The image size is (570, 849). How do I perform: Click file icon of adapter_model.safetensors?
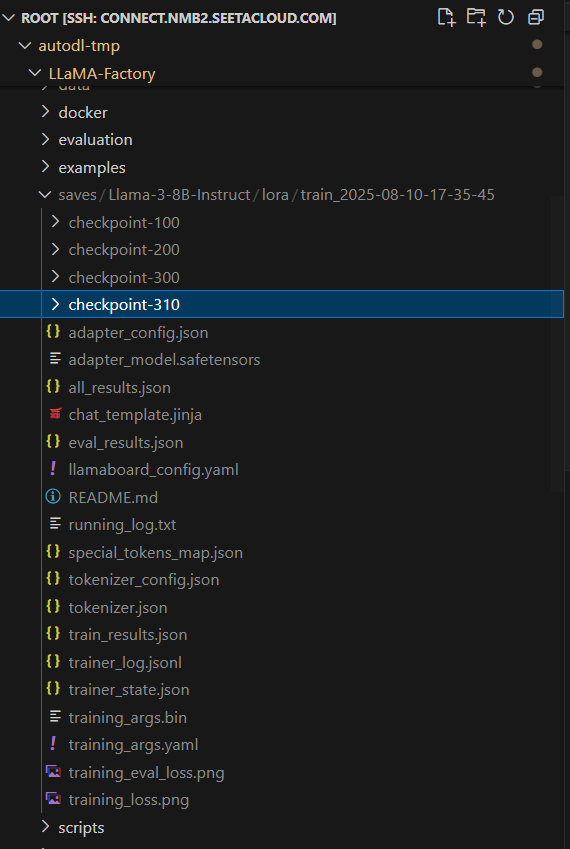[55, 359]
